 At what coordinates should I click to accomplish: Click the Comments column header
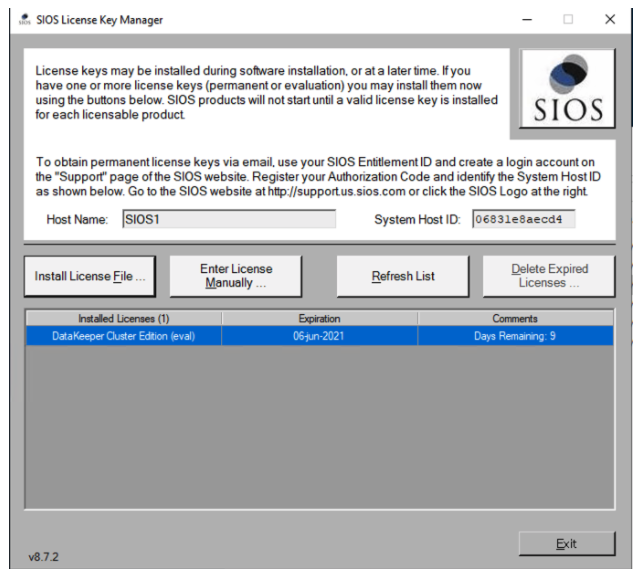click(515, 319)
